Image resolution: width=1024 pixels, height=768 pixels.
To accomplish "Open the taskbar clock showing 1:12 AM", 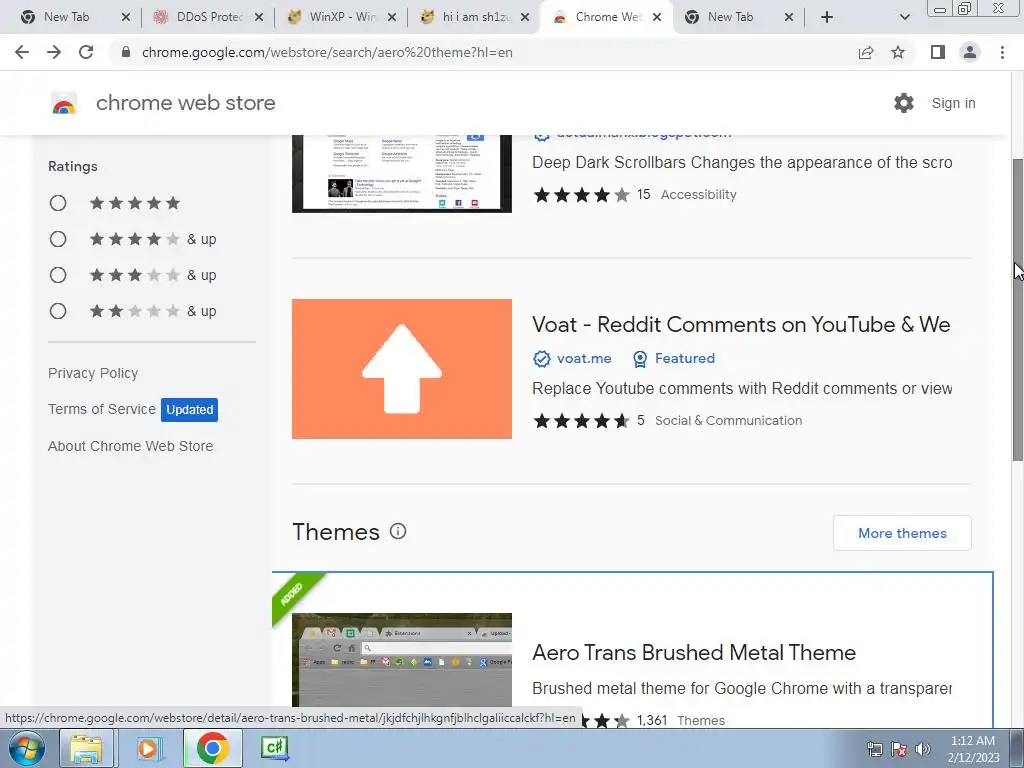I will [973, 749].
